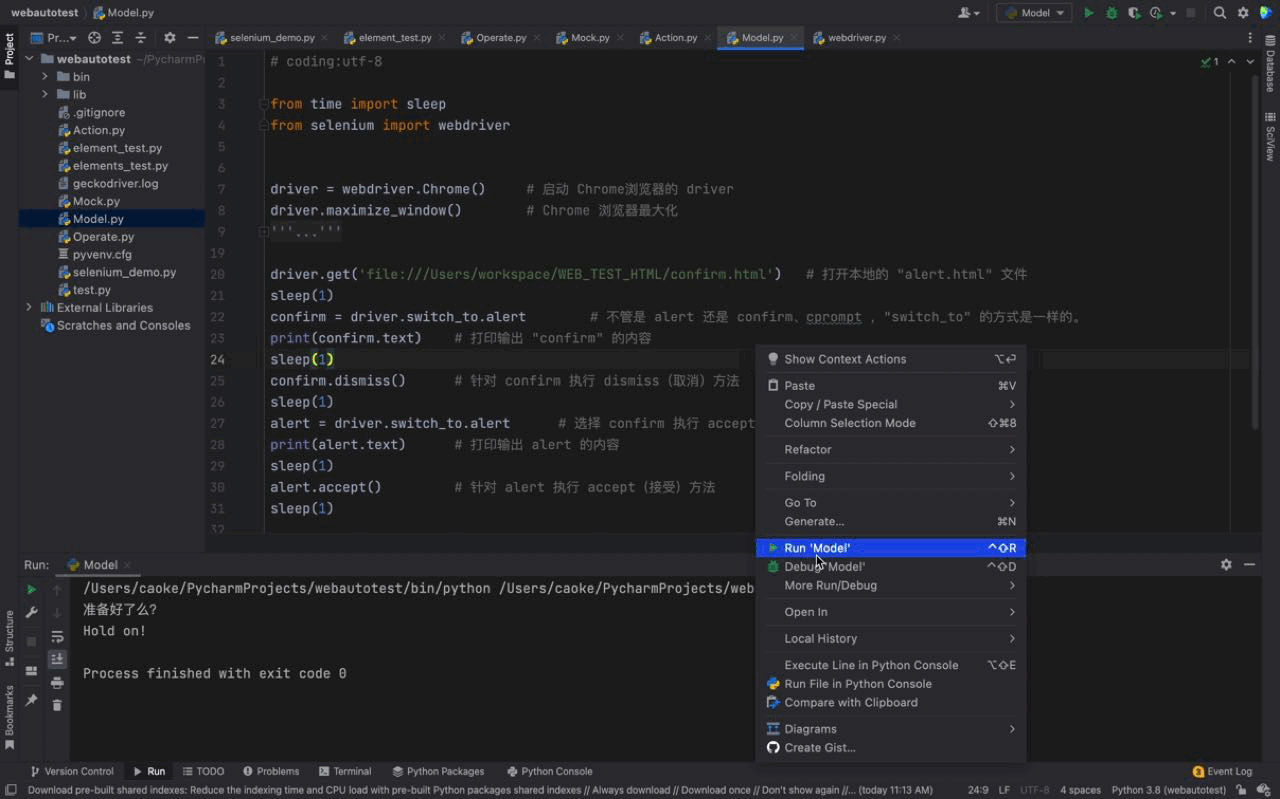Click Expand All icon in Project panel
Viewport: 1280px width, 799px height.
tap(117, 38)
